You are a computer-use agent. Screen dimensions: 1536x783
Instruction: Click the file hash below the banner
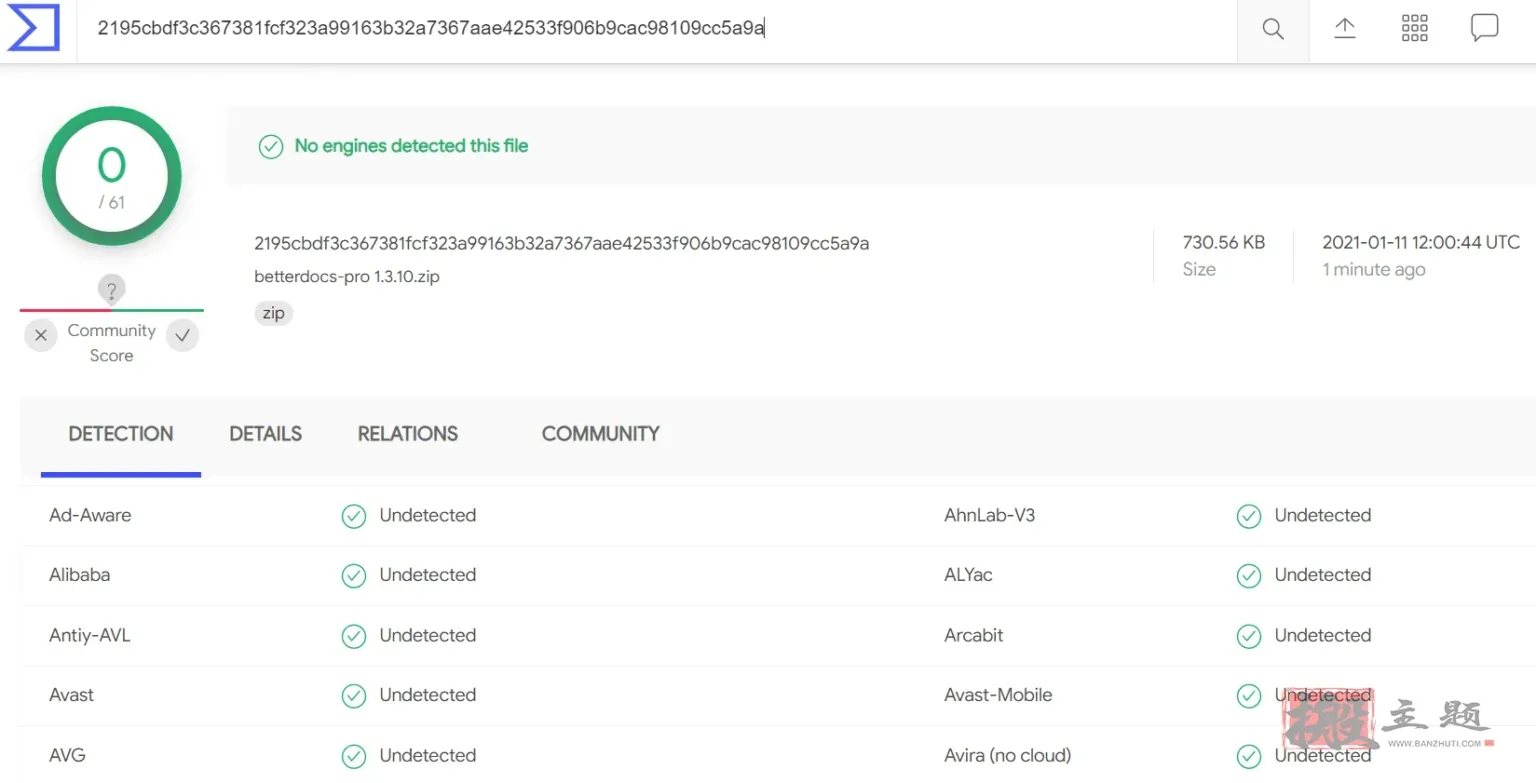[562, 243]
